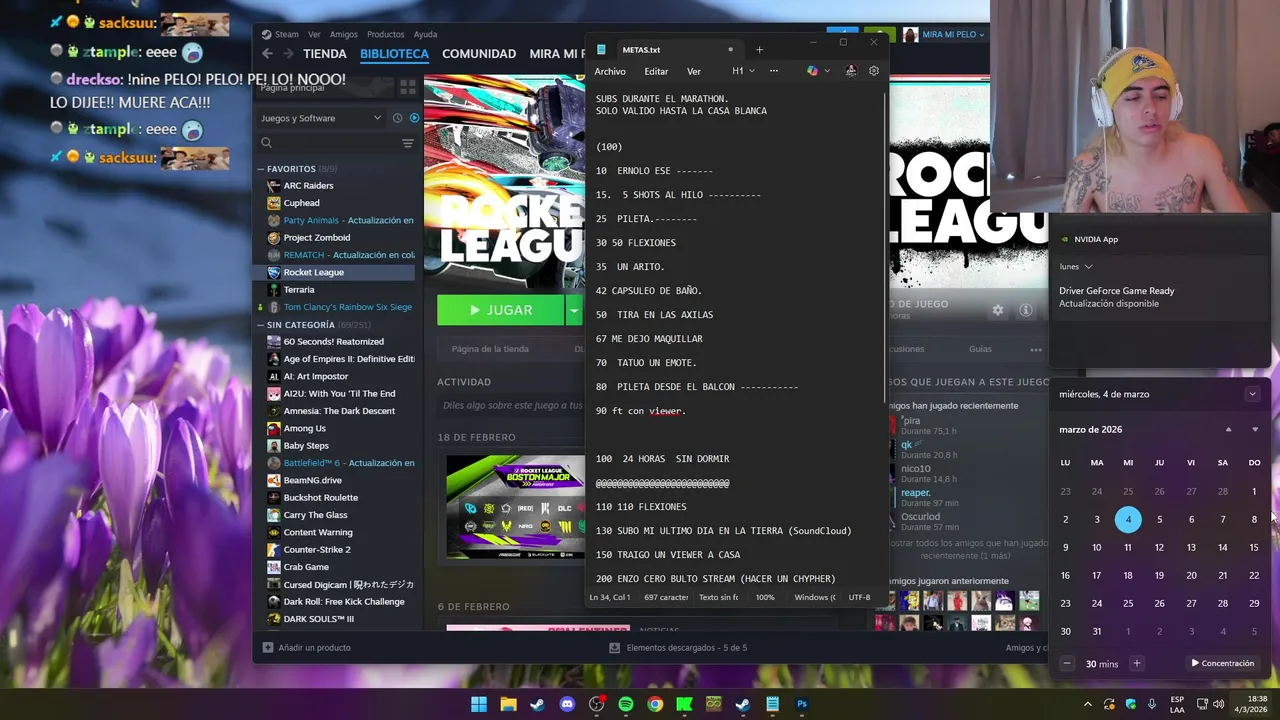Select Cuphead in Steam favorites
This screenshot has width=1280, height=720.
click(x=301, y=203)
